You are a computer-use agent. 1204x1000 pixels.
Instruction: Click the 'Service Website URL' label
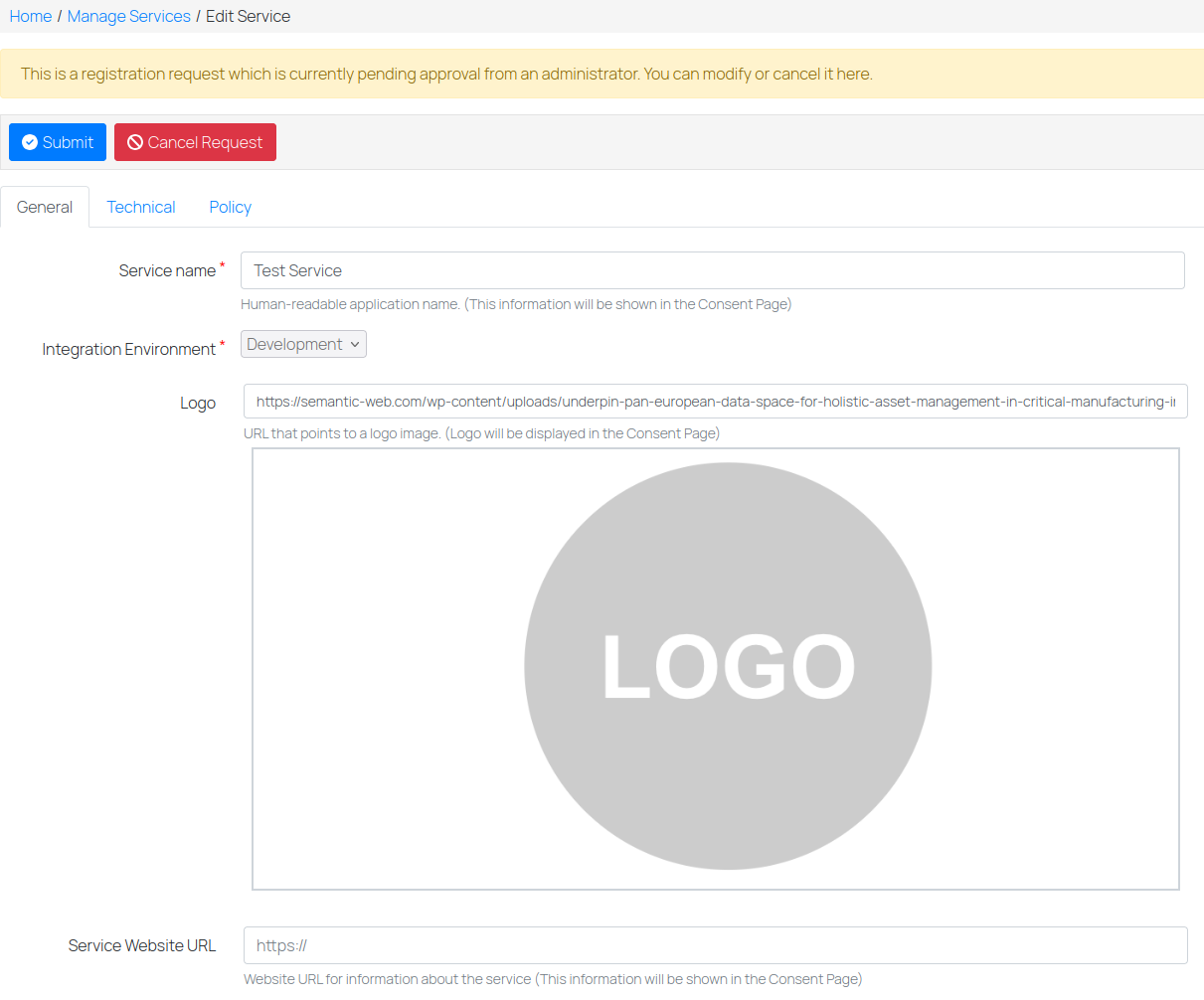142,945
